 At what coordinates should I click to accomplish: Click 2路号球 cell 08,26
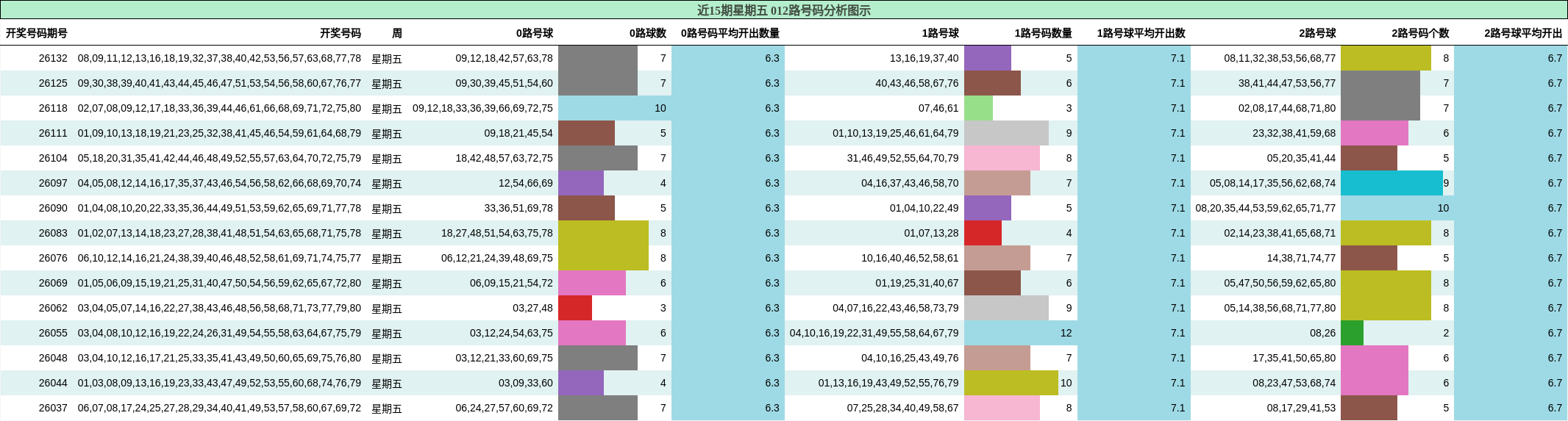coord(1322,333)
